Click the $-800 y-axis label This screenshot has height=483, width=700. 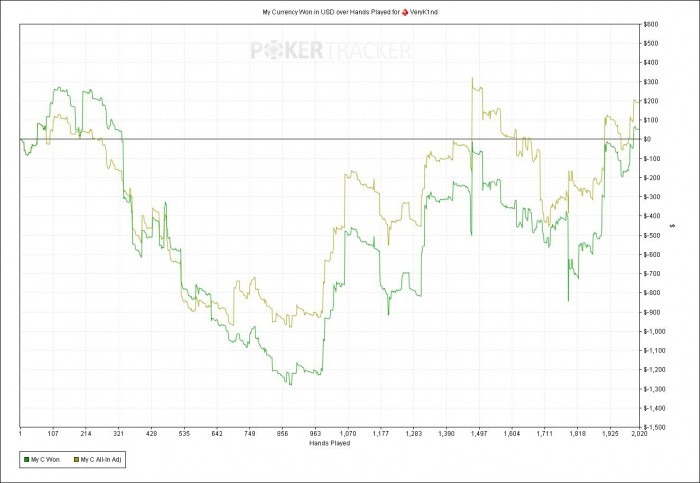tap(651, 293)
